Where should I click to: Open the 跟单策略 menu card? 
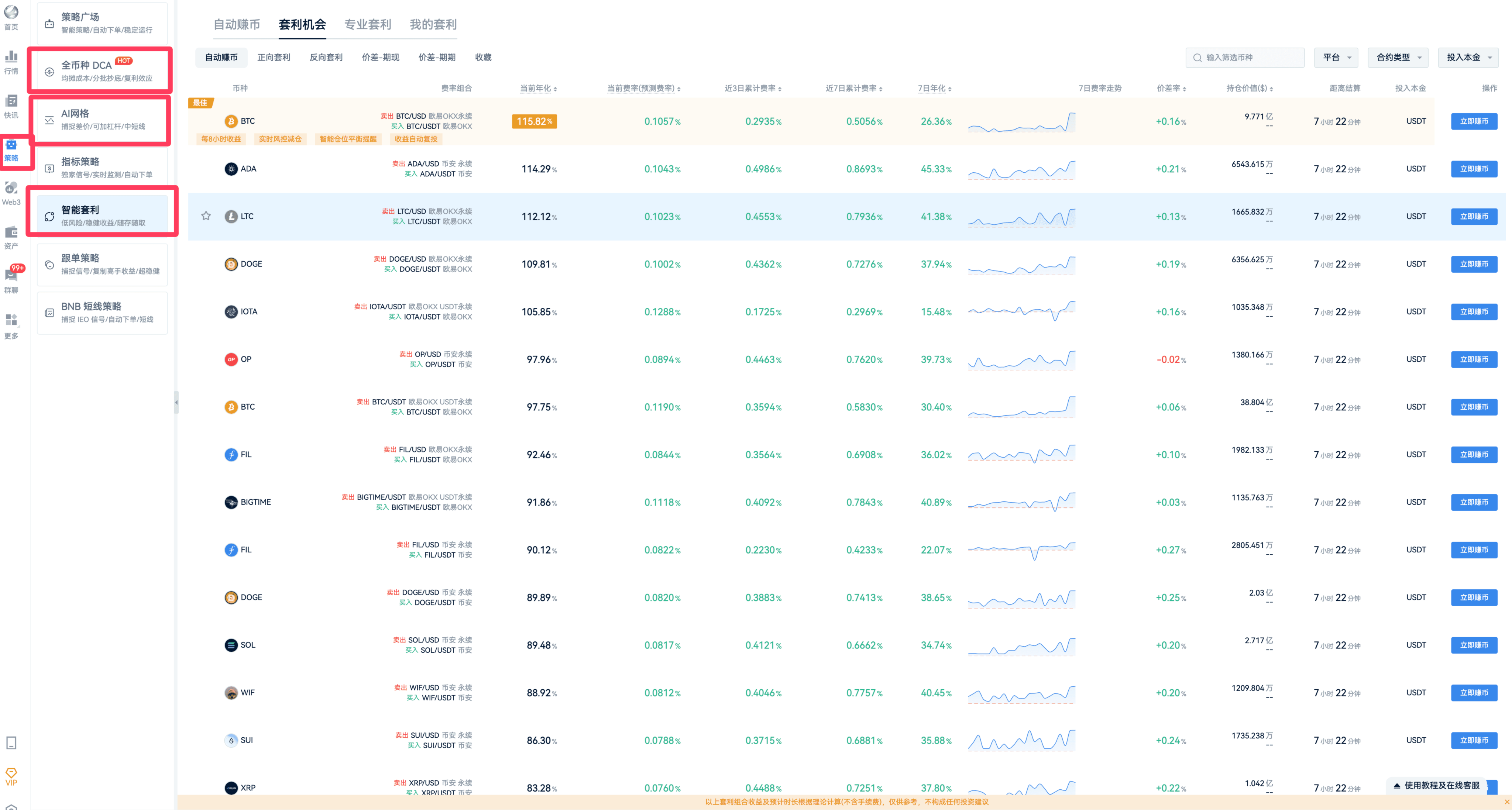point(102,264)
